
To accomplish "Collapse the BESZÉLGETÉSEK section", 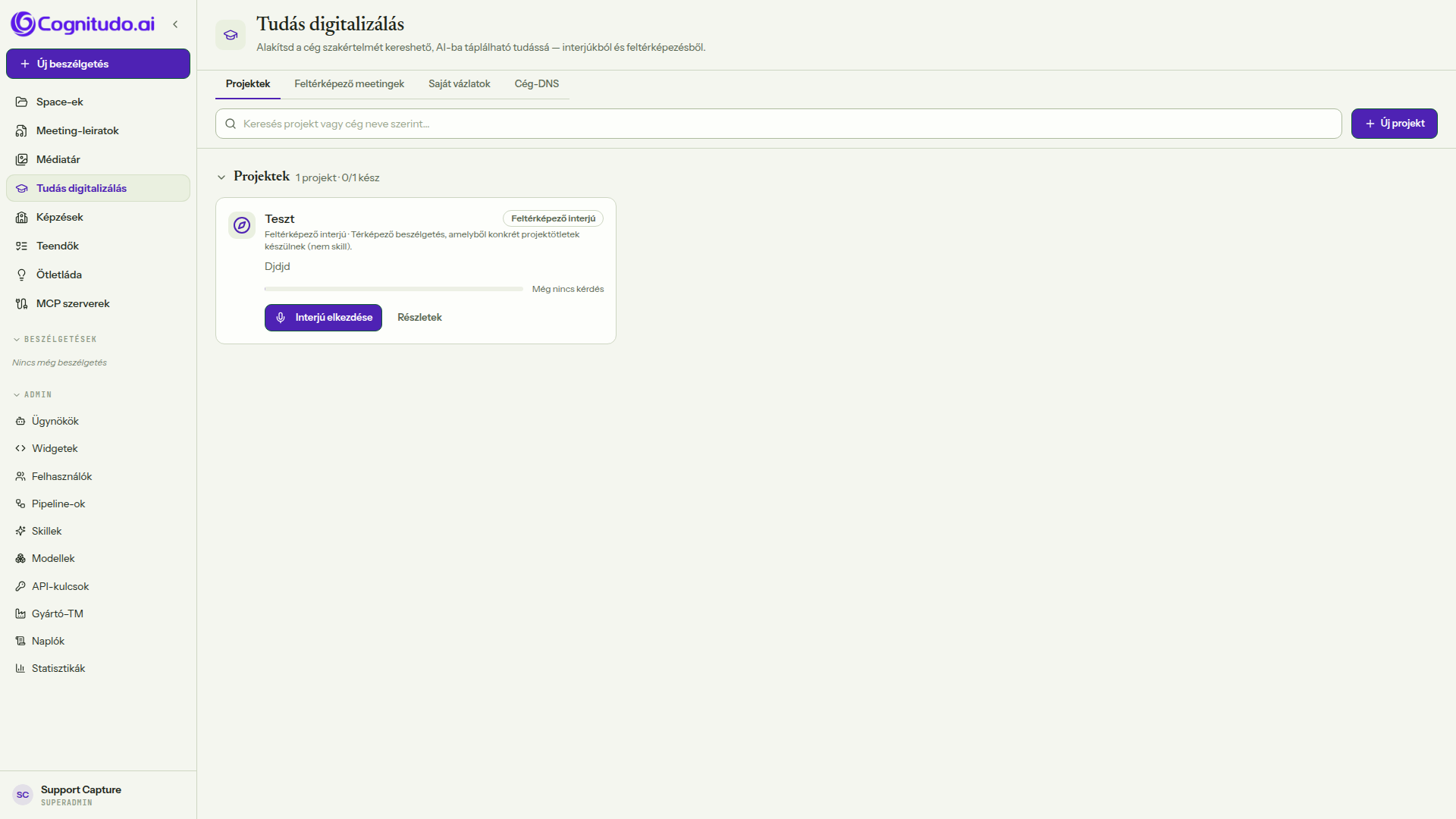I will tap(17, 339).
